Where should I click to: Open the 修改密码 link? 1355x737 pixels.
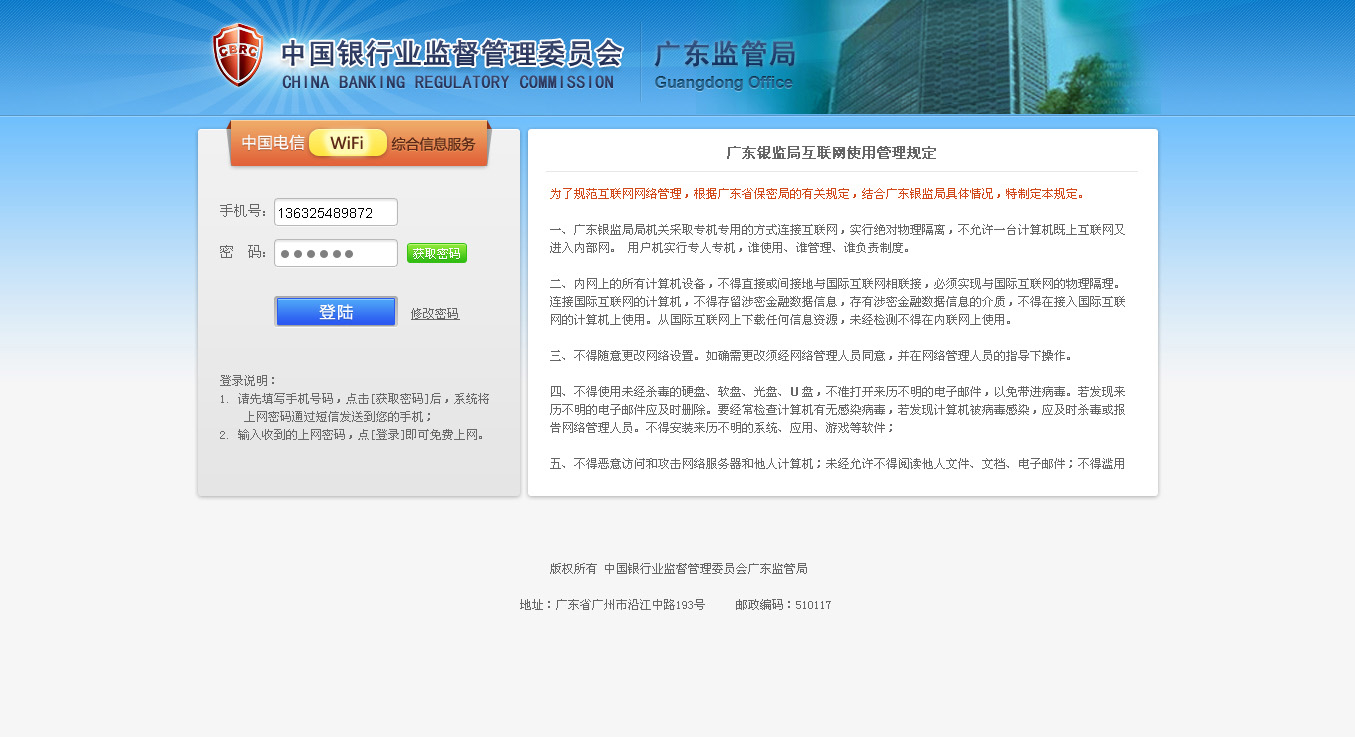[x=435, y=314]
